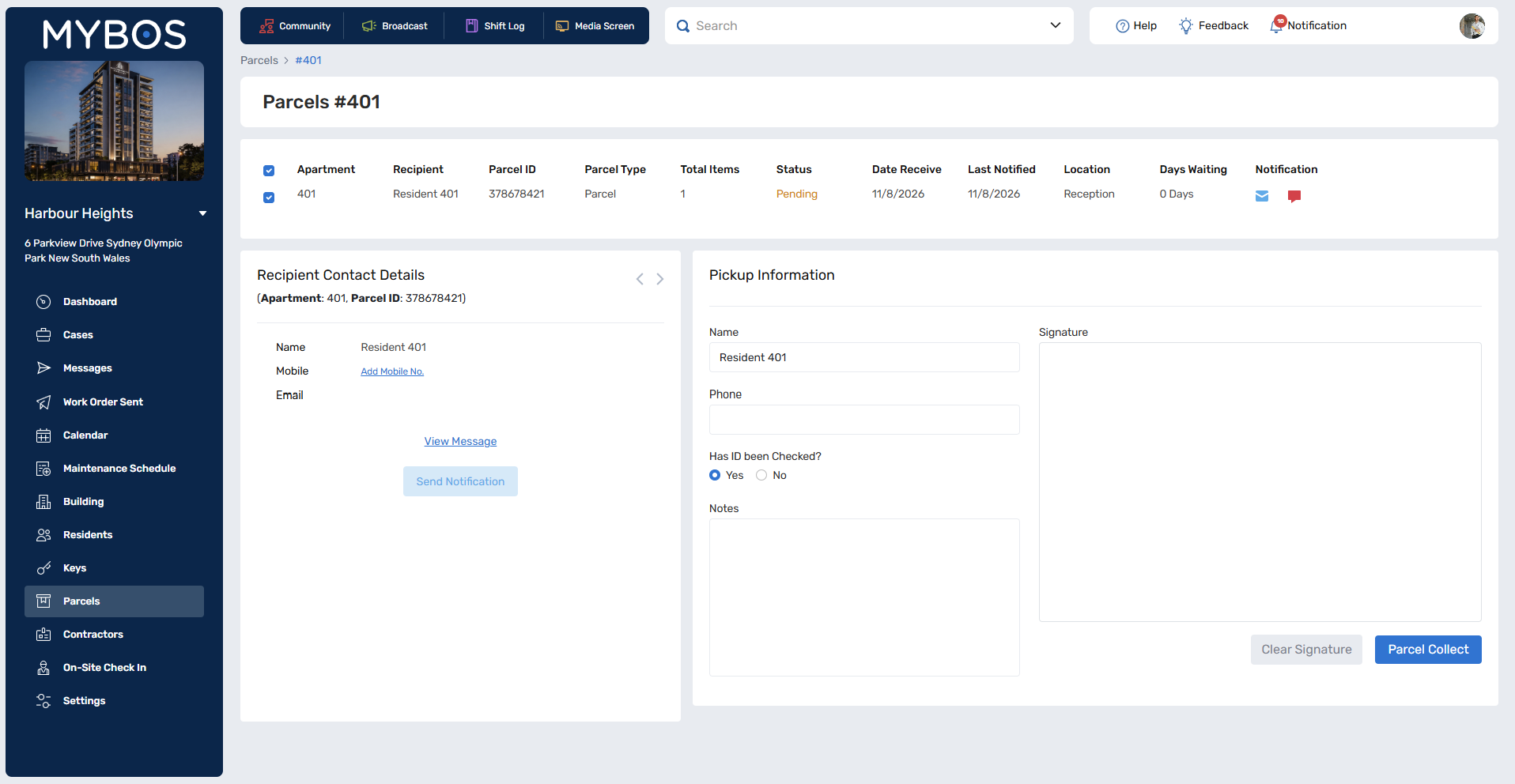Open Dashboard from sidebar menu
Screen dimensions: 1515x784
(x=90, y=302)
